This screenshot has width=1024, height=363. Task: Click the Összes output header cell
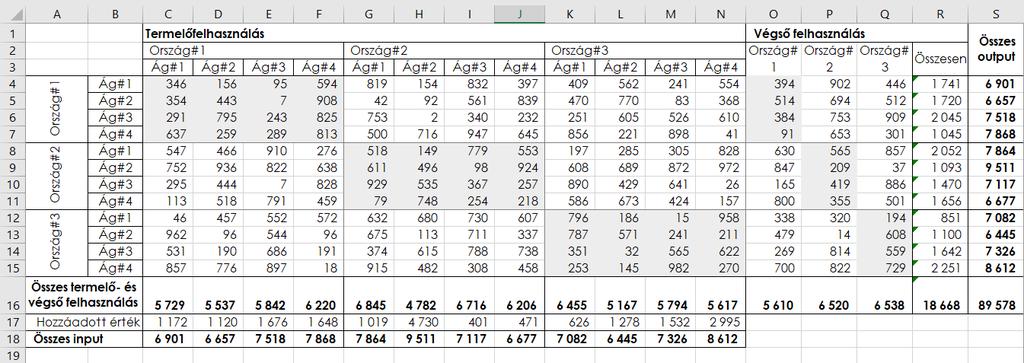pyautogui.click(x=996, y=50)
